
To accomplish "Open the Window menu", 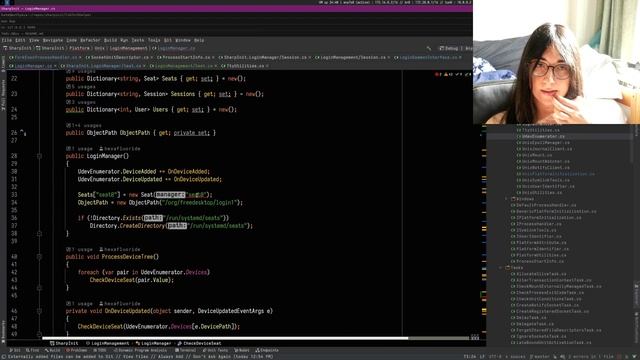I will [183, 40].
